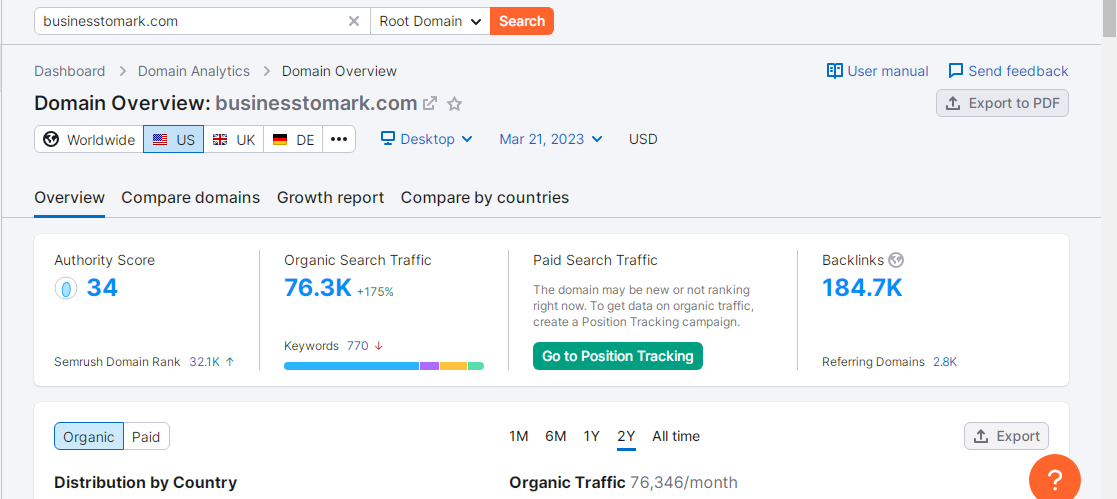
Task: Click the USD currency label
Action: [x=643, y=139]
